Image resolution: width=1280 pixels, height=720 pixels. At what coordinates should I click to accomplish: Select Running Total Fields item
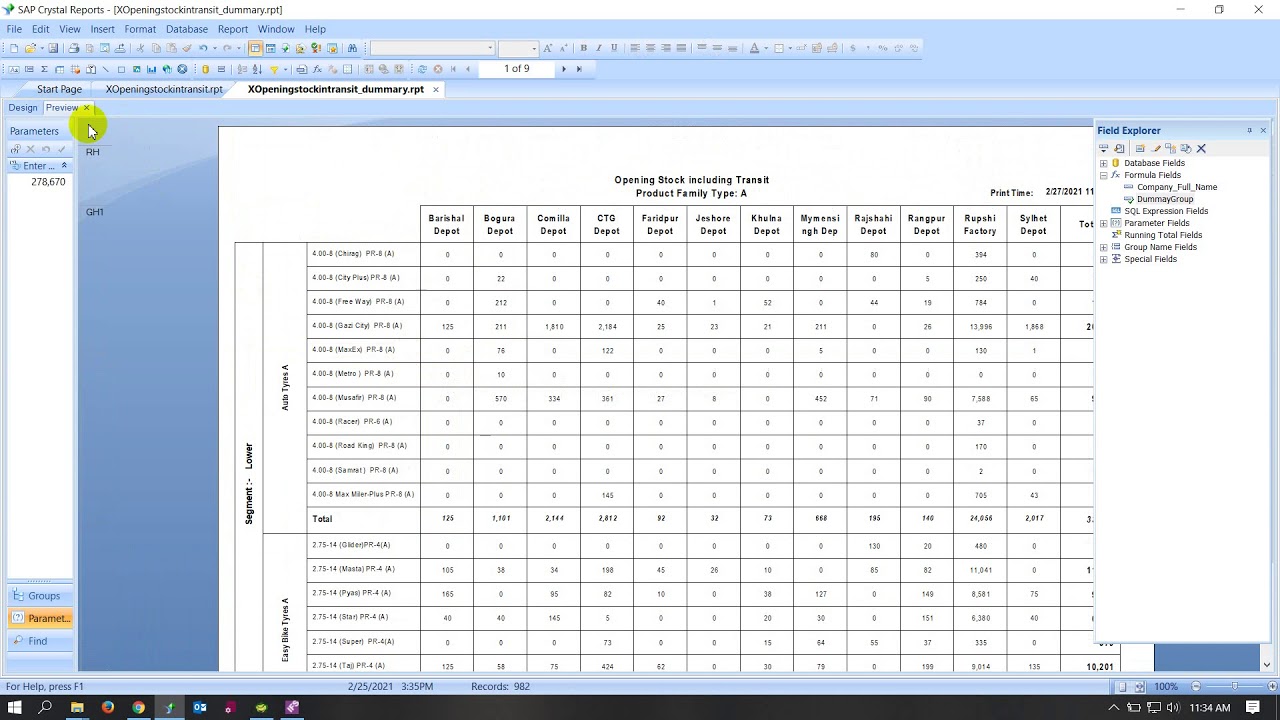point(1163,235)
